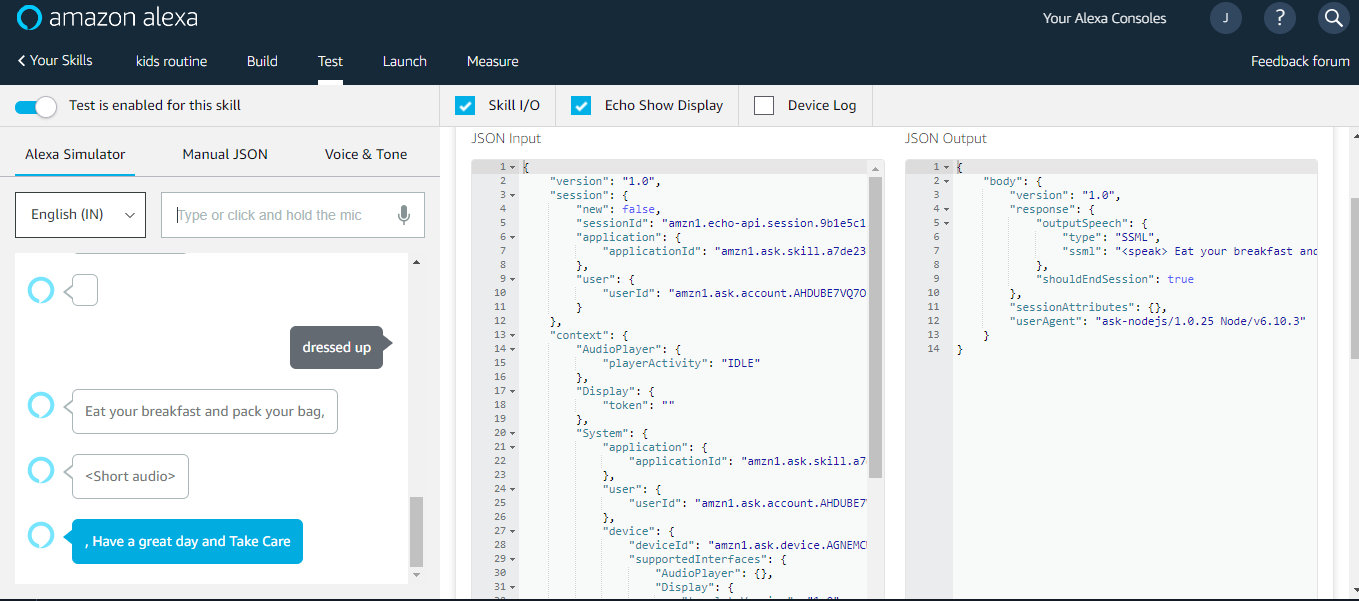1359x601 pixels.
Task: Click the microphone icon in the input box
Action: pyautogui.click(x=404, y=215)
